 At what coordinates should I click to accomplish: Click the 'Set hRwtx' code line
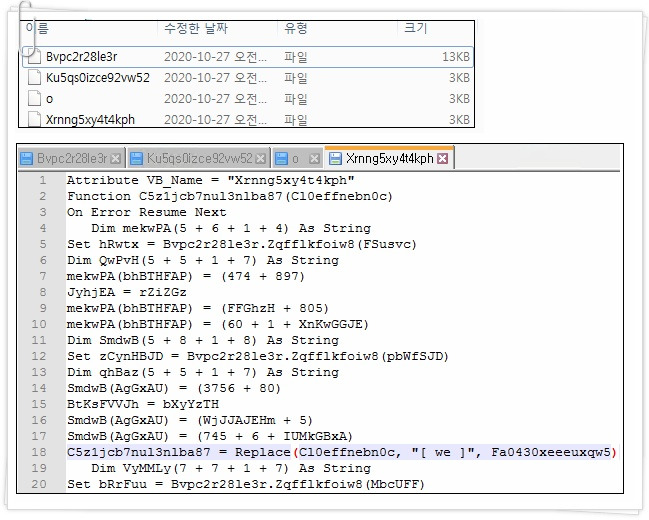242,244
